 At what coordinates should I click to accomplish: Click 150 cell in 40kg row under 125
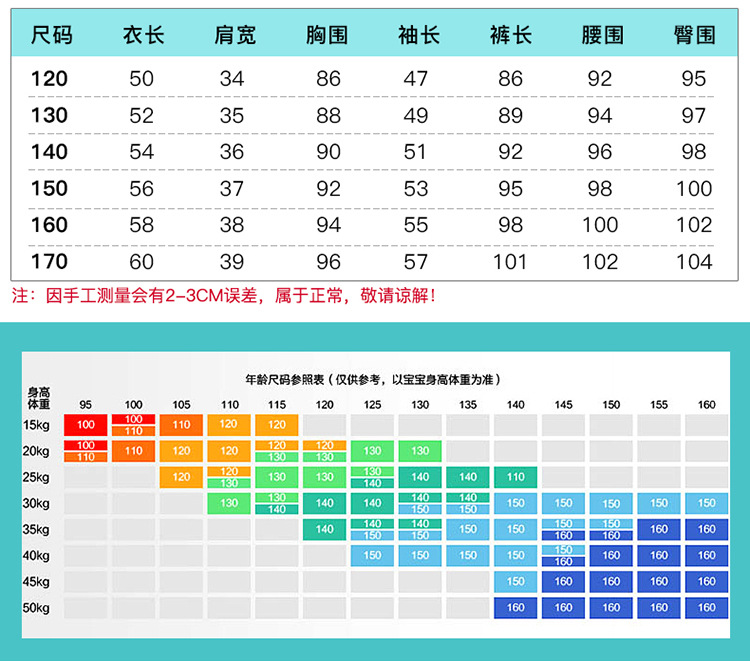[372, 555]
